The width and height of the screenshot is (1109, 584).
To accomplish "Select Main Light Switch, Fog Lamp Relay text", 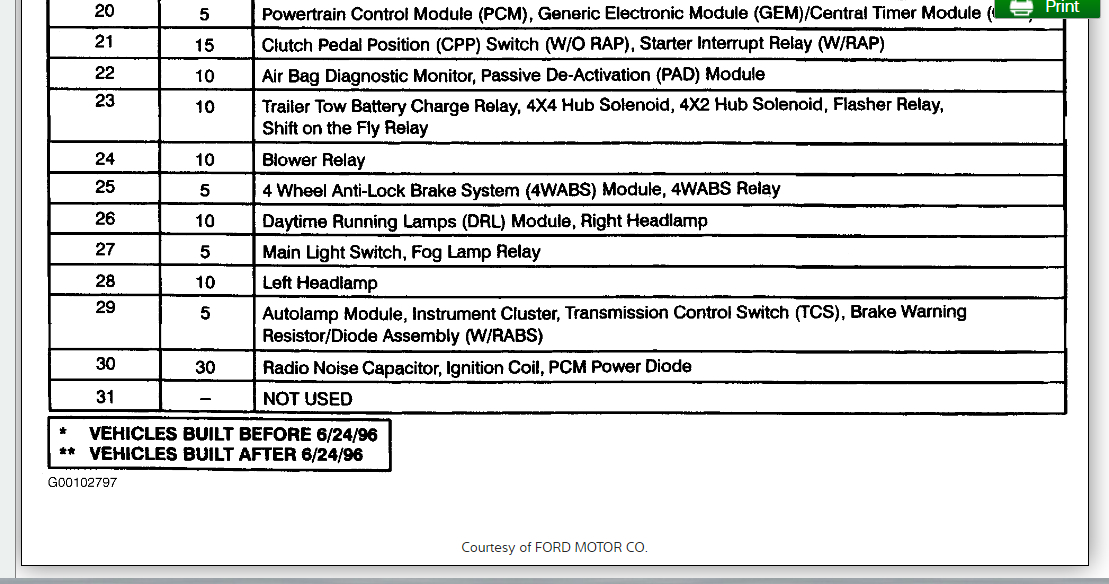I will click(x=401, y=252).
